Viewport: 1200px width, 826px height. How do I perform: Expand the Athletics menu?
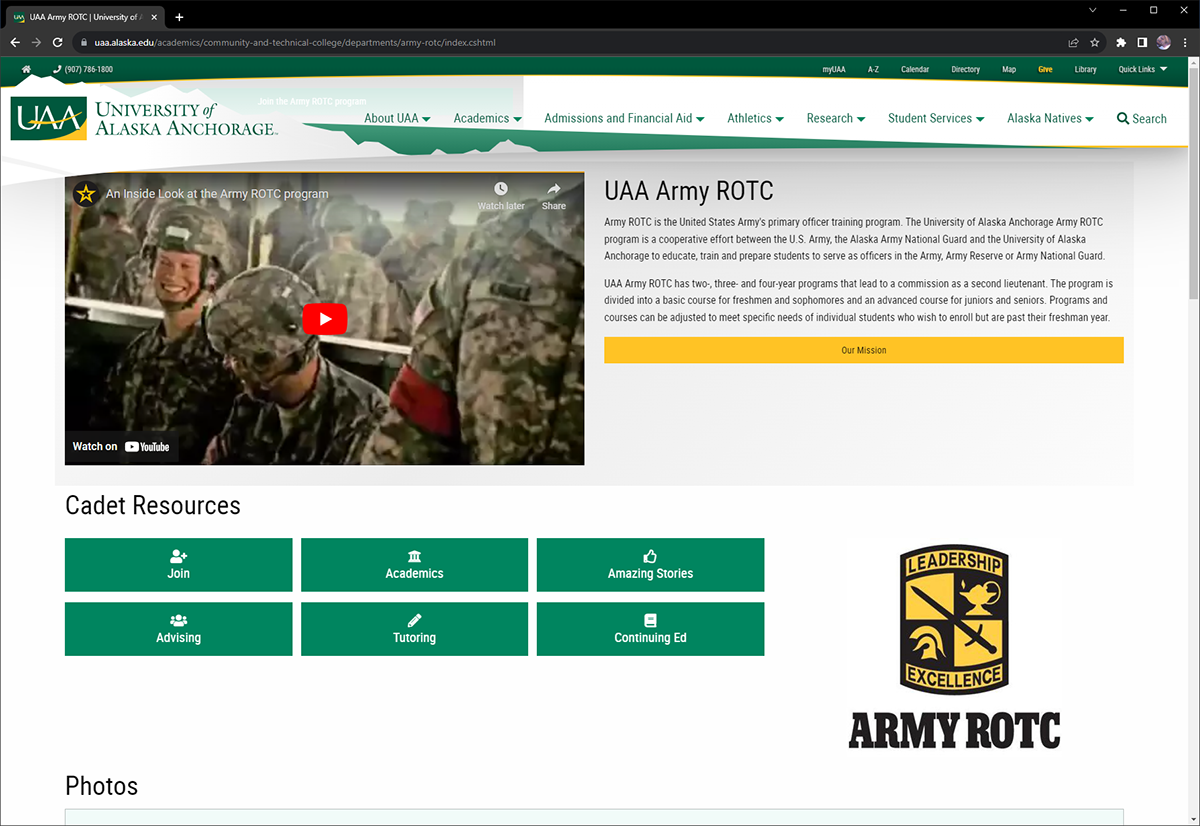click(755, 118)
